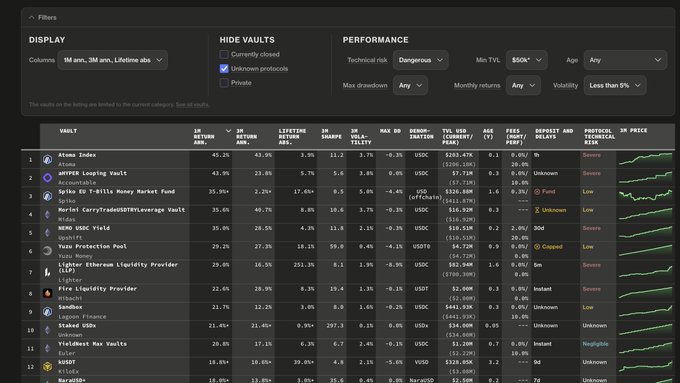Click the hourglass Unknown icon for Morini
Viewport: 680px width, 383px height.
(x=537, y=210)
